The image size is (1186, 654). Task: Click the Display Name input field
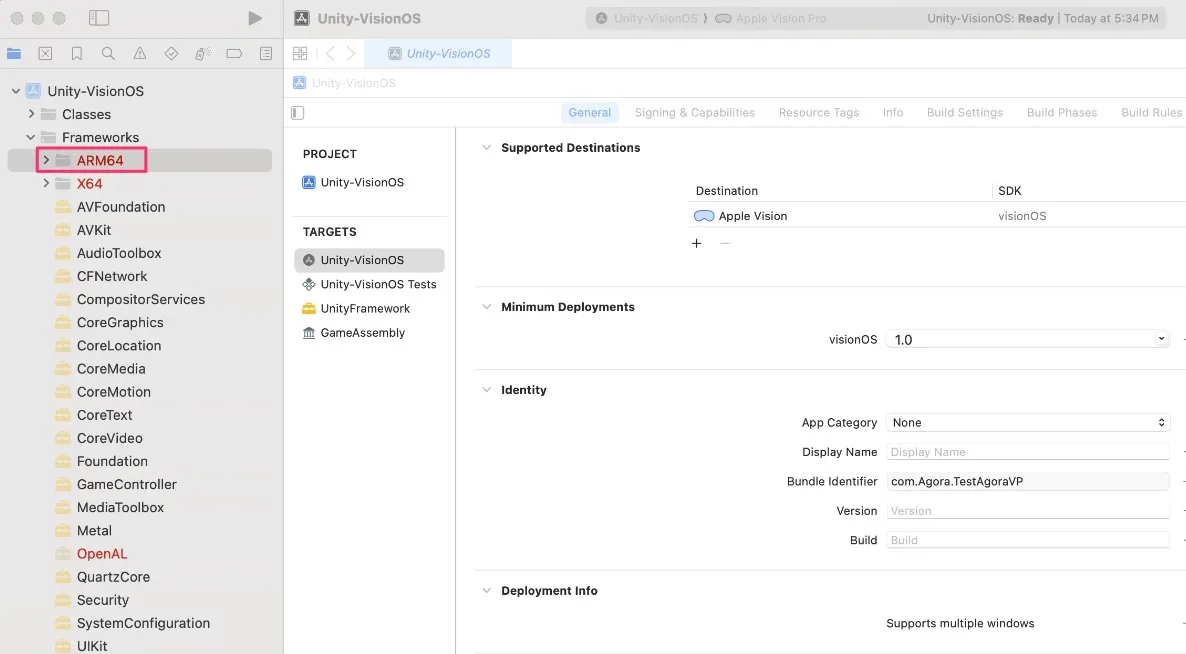coord(1027,452)
